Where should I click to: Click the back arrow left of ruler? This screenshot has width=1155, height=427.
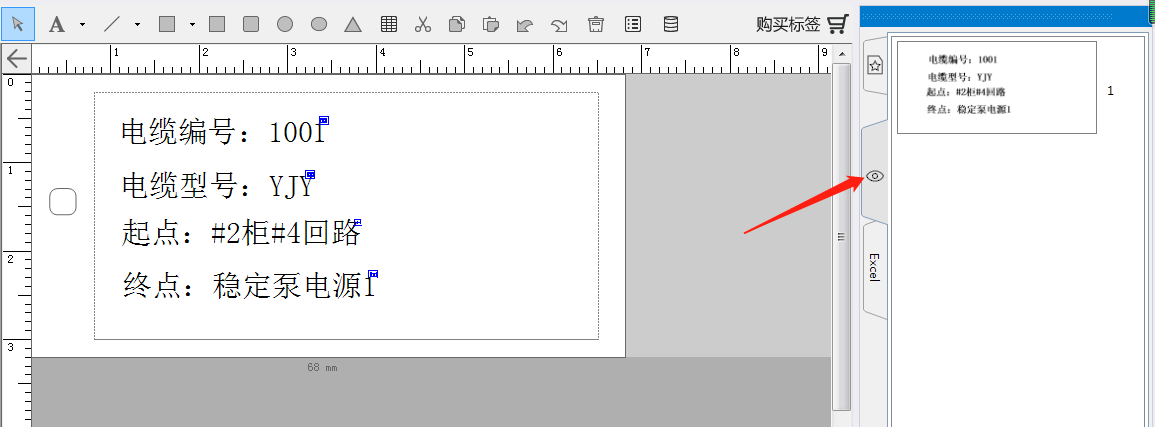16,58
